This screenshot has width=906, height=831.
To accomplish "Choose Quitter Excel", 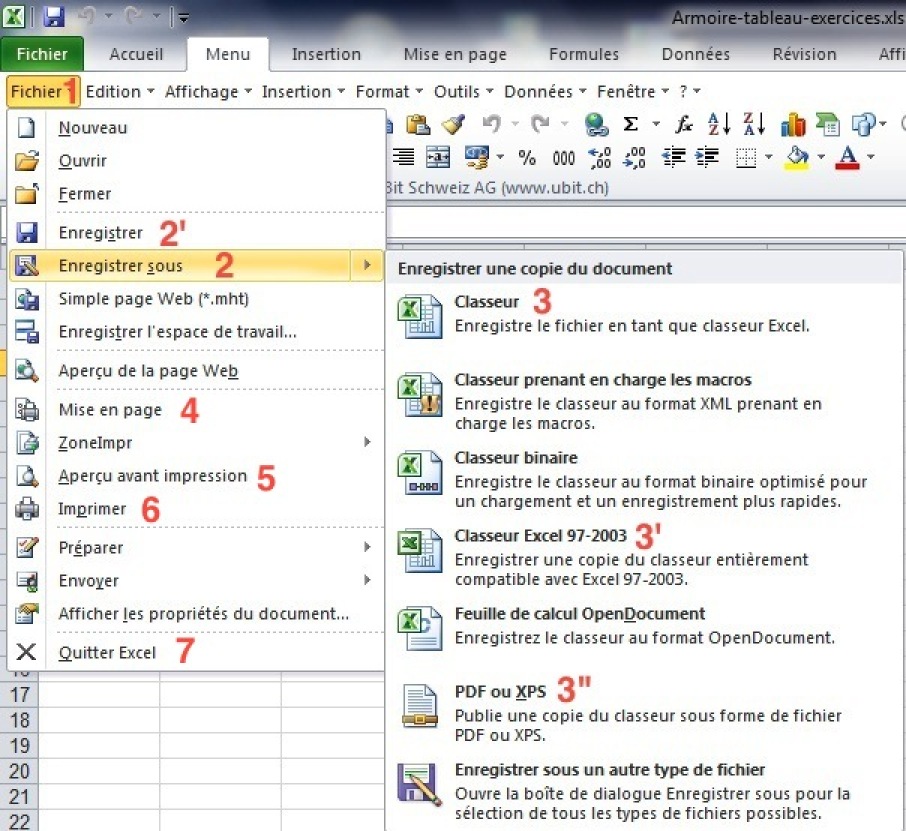I will (196, 652).
